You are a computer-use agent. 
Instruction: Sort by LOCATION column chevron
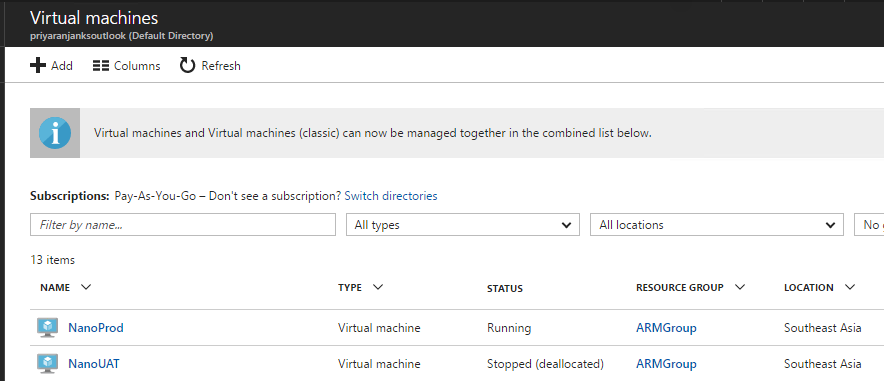(850, 287)
